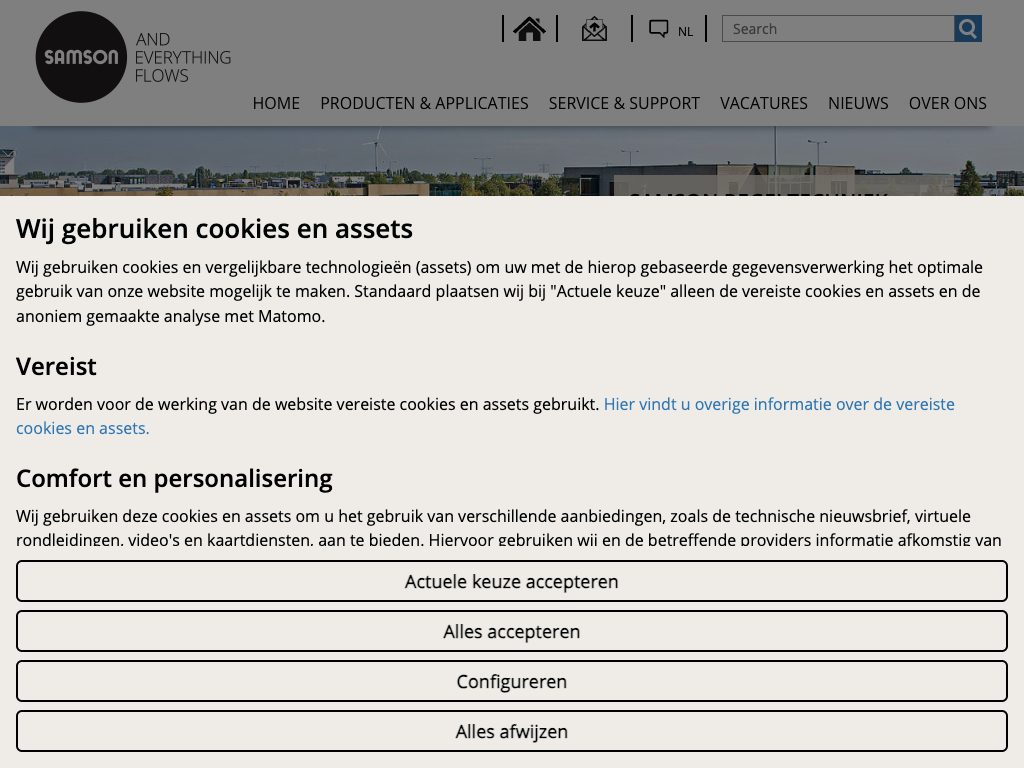Select the NIEUWS menu item
Viewport: 1024px width, 768px height.
tap(858, 103)
